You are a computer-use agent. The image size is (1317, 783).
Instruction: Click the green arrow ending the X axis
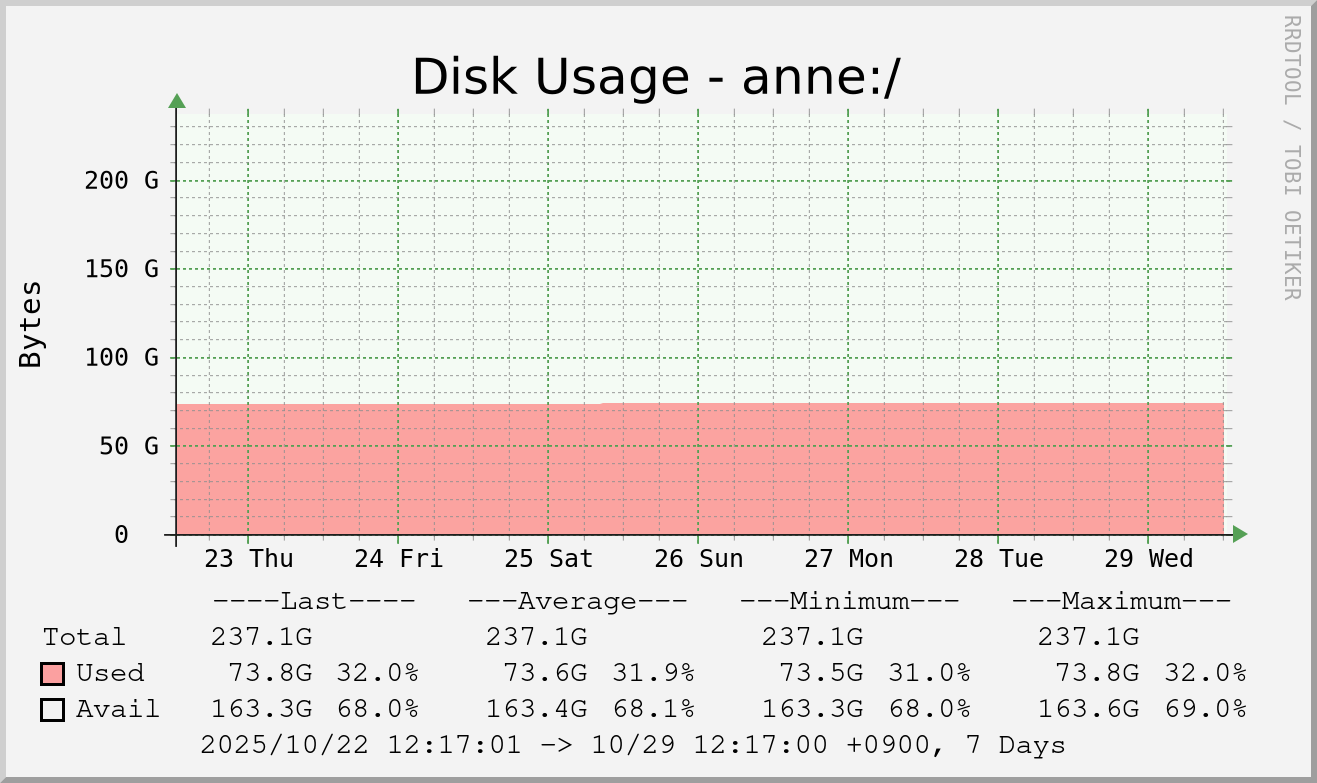(1240, 534)
